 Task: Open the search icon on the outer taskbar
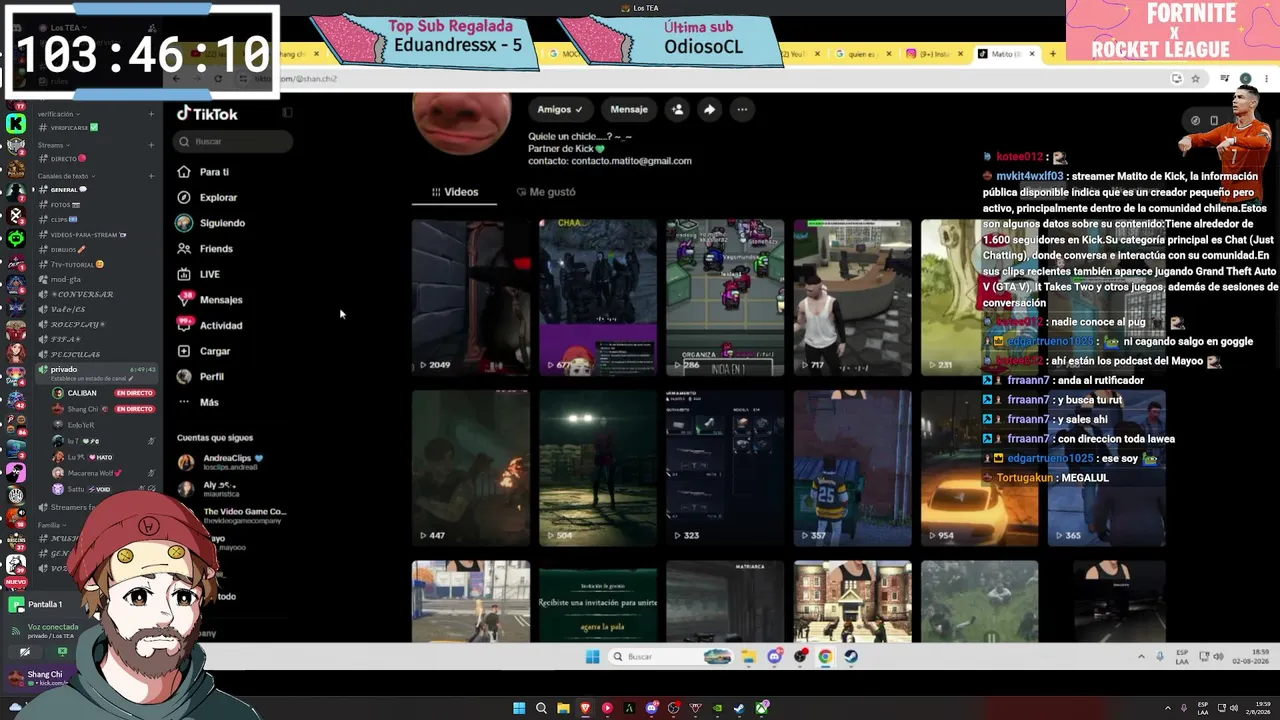coord(541,708)
